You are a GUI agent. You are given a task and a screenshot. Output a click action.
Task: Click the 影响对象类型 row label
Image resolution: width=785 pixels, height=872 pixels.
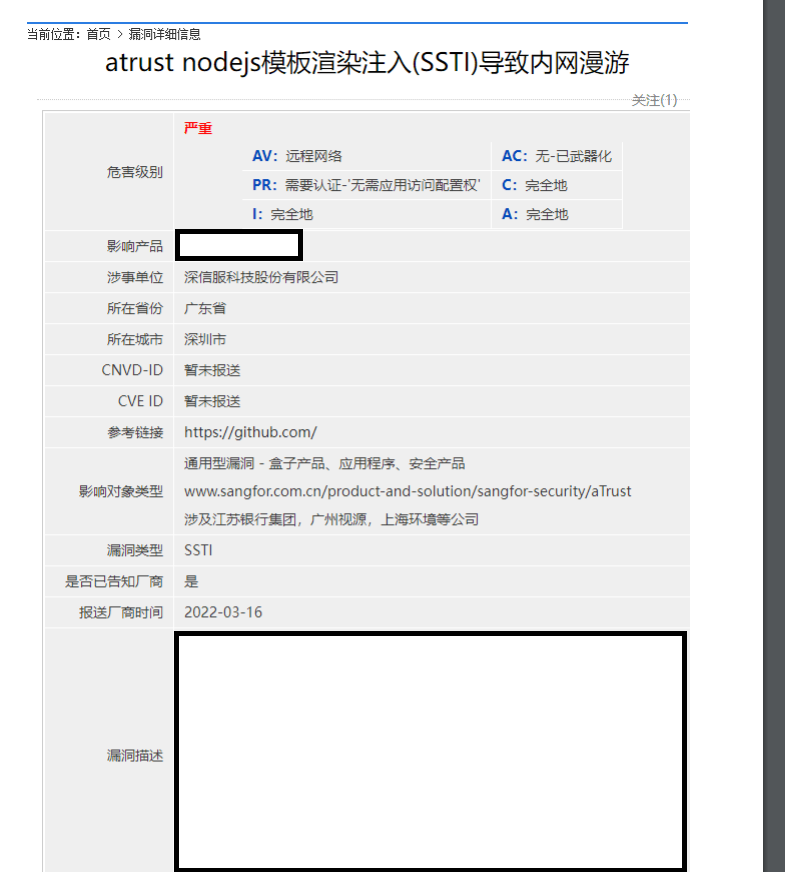click(x=121, y=492)
